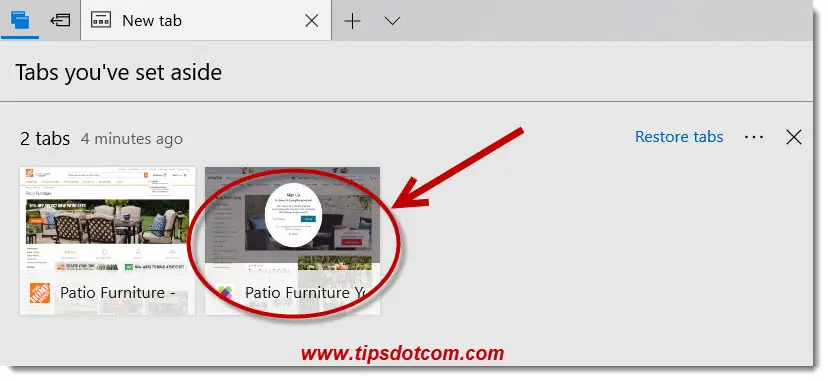Open the three-dot more options menu
Viewport: 828px width, 381px height.
click(754, 137)
